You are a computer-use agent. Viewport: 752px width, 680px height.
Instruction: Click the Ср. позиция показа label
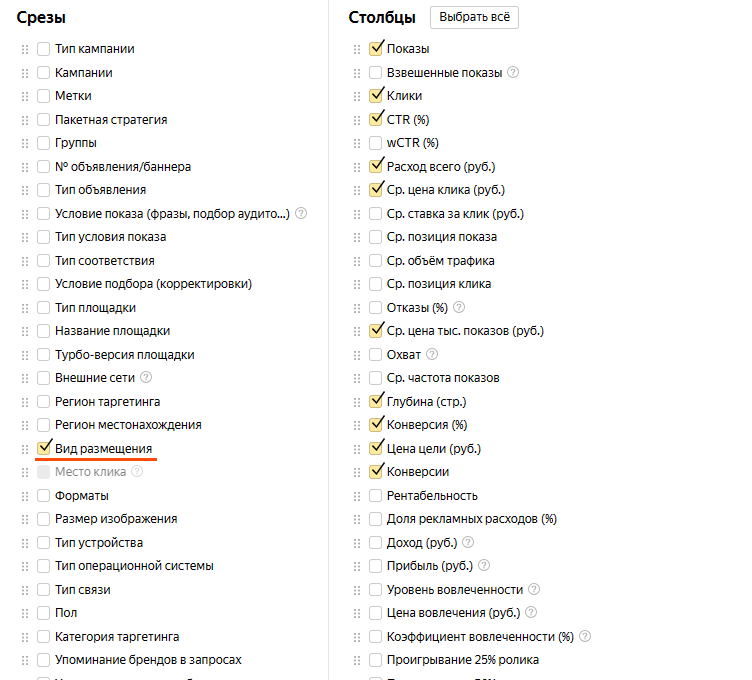(x=442, y=237)
